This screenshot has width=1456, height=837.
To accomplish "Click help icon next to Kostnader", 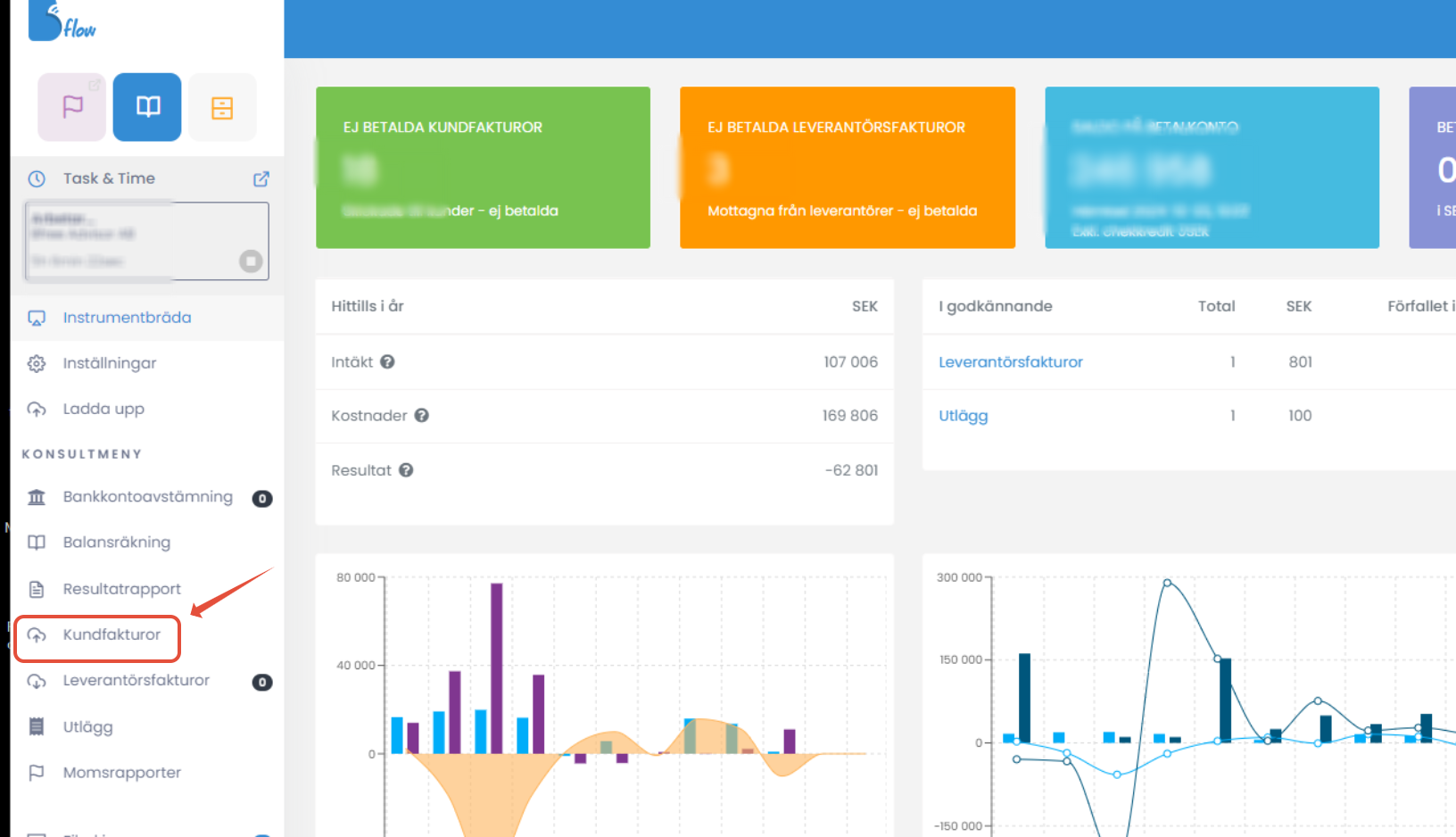I will click(x=422, y=415).
